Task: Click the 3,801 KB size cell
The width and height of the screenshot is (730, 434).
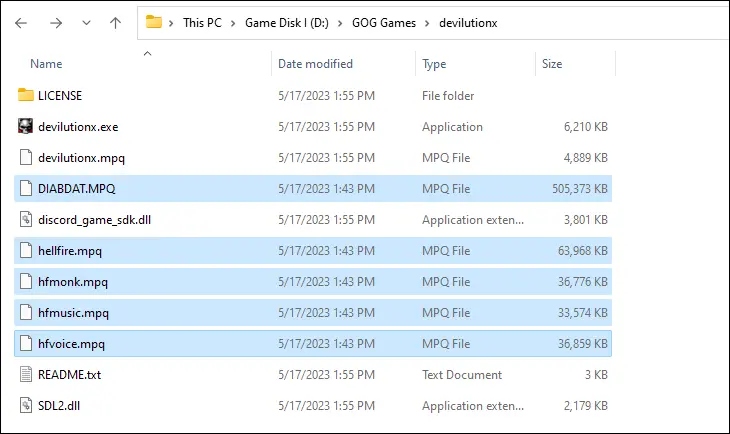Action: (x=586, y=220)
